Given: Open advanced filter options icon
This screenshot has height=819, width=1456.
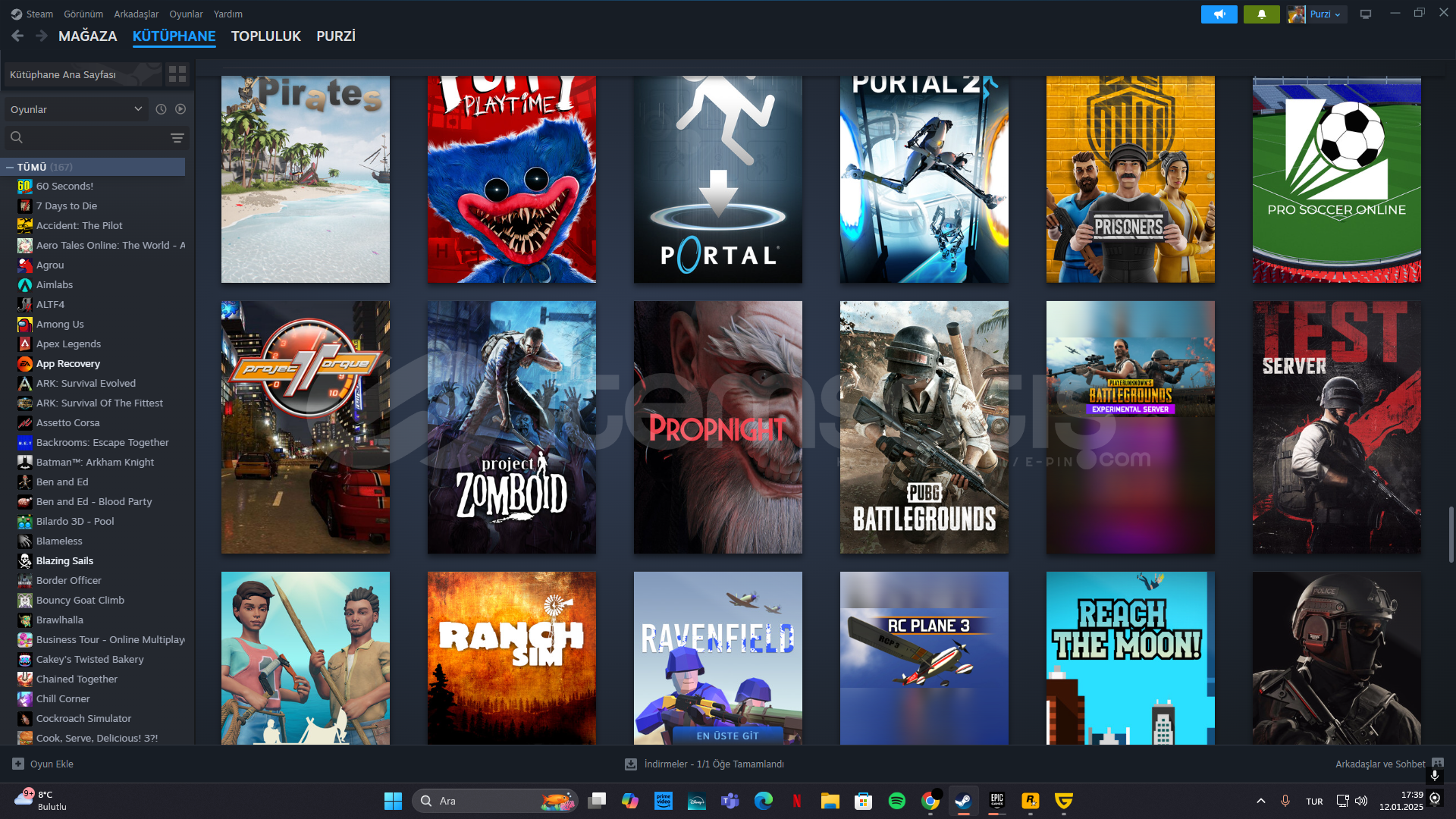Looking at the screenshot, I should point(177,137).
